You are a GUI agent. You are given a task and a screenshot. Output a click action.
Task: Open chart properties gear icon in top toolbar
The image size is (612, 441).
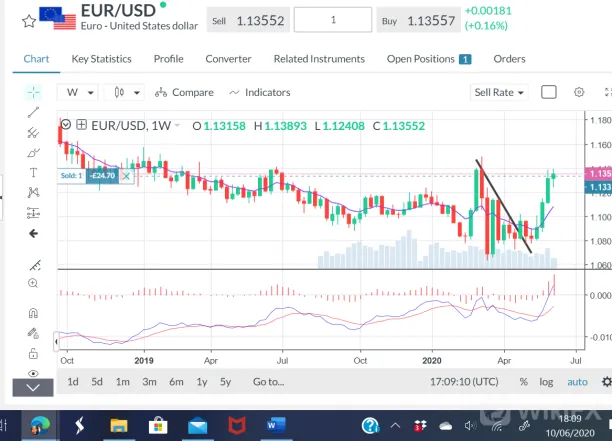579,92
